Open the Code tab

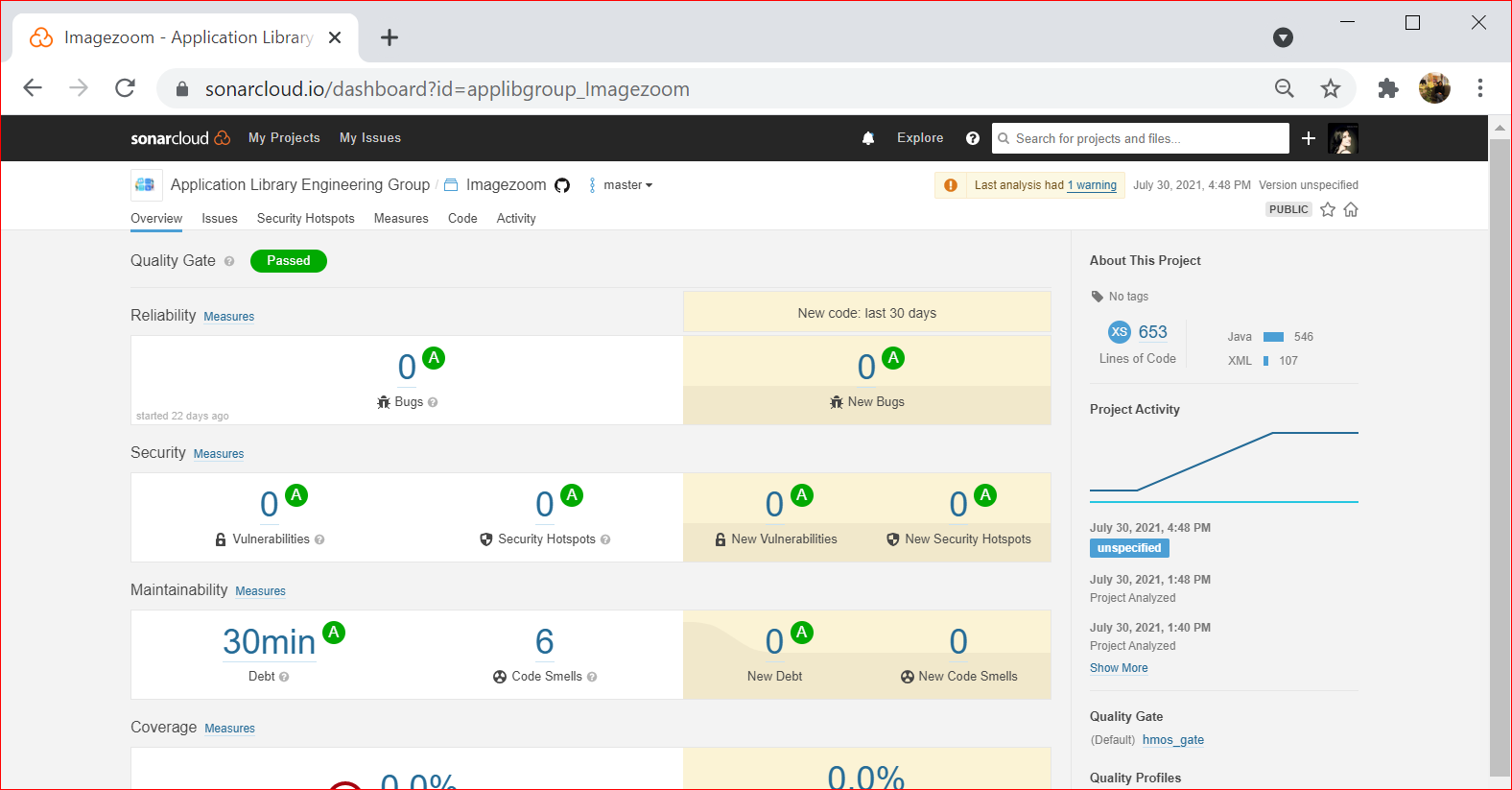point(462,219)
